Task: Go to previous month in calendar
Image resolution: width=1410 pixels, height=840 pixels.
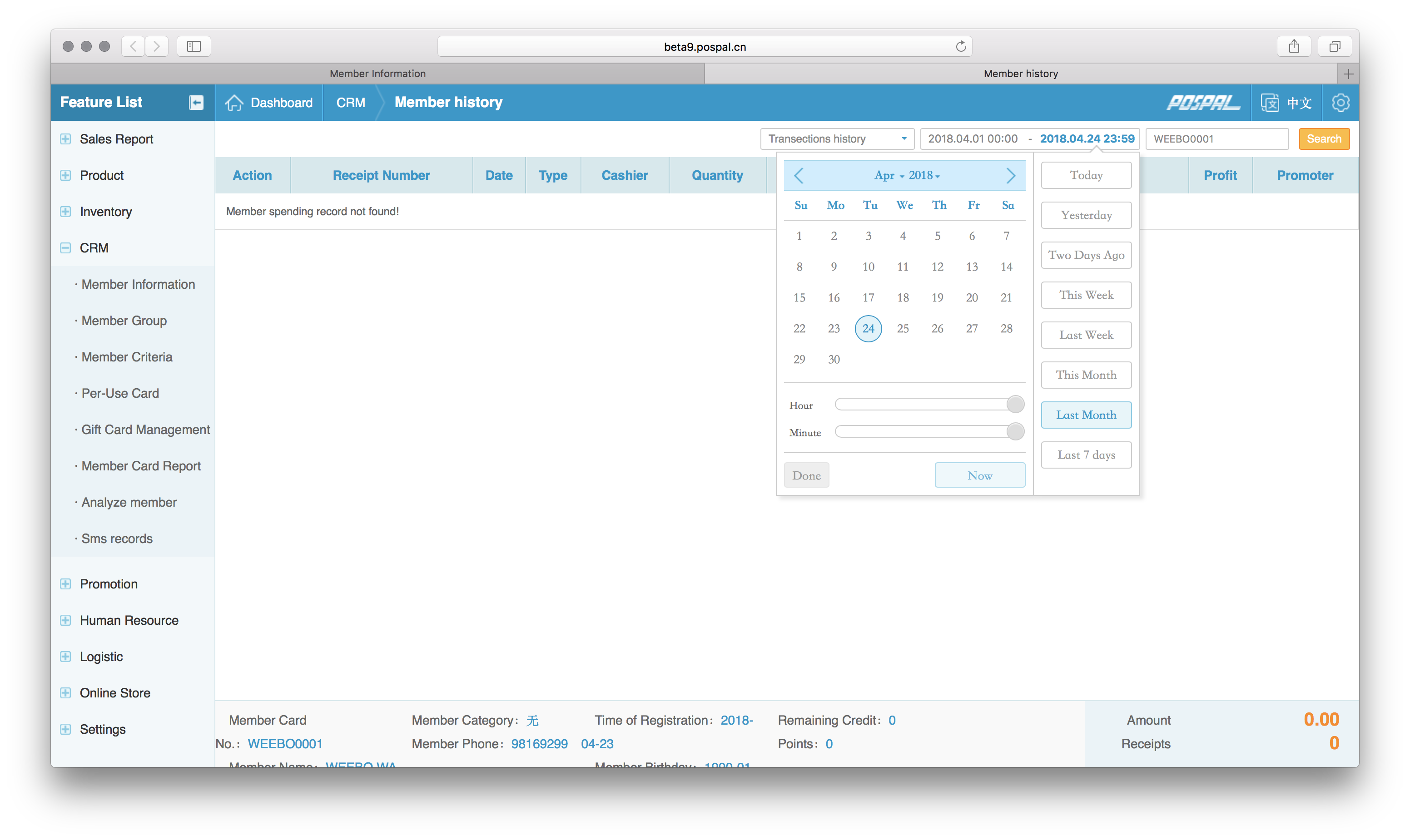Action: (799, 175)
